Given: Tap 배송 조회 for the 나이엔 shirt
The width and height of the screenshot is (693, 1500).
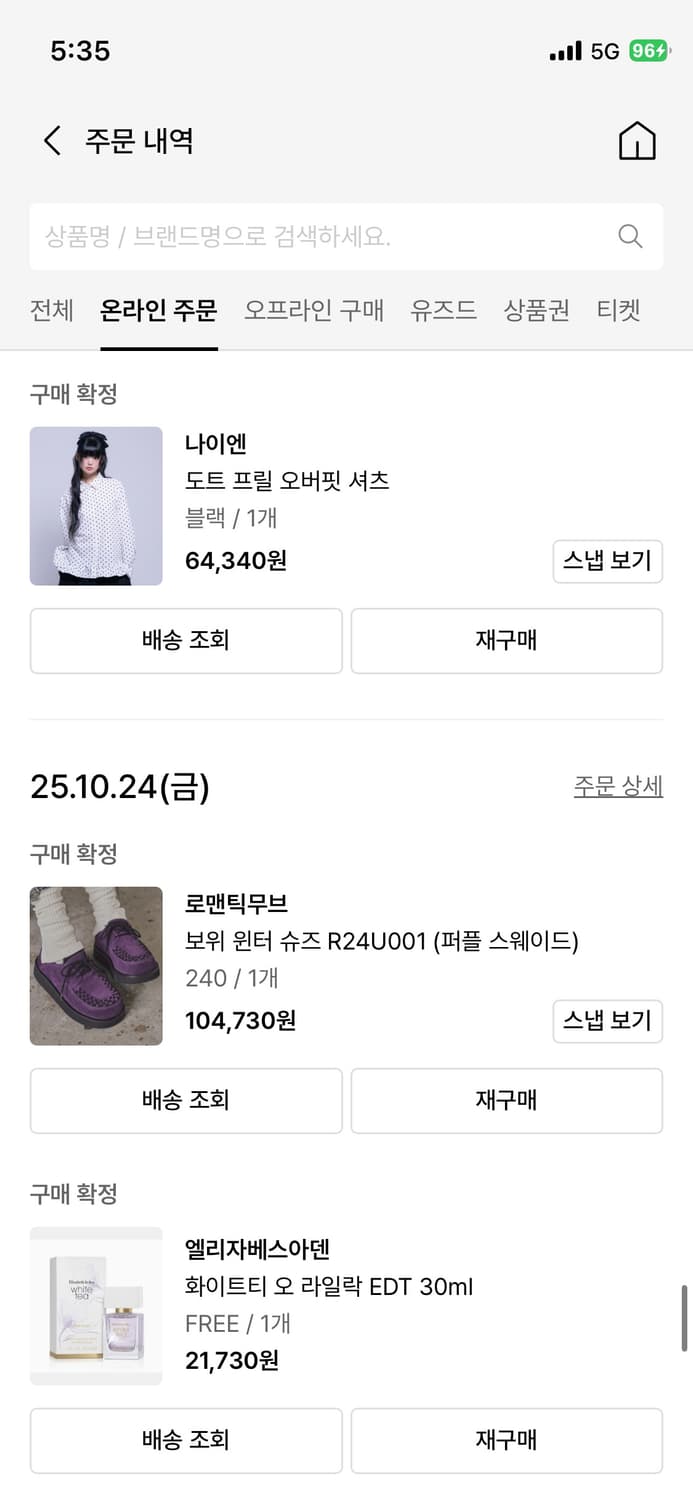Looking at the screenshot, I should [x=186, y=640].
